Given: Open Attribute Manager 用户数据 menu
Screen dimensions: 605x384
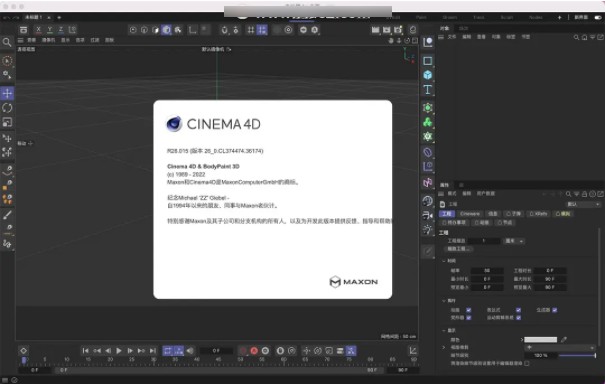Looking at the screenshot, I should coord(486,194).
